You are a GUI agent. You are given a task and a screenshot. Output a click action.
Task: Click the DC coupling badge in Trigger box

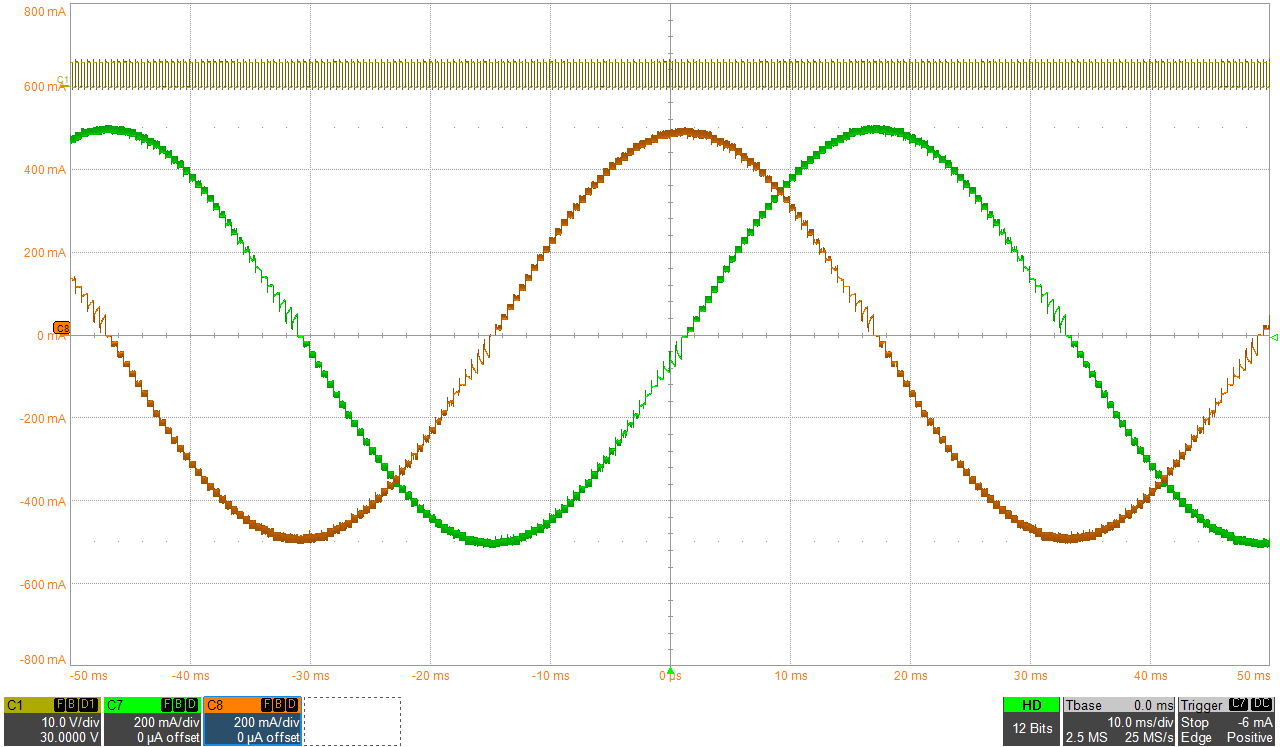[1262, 705]
